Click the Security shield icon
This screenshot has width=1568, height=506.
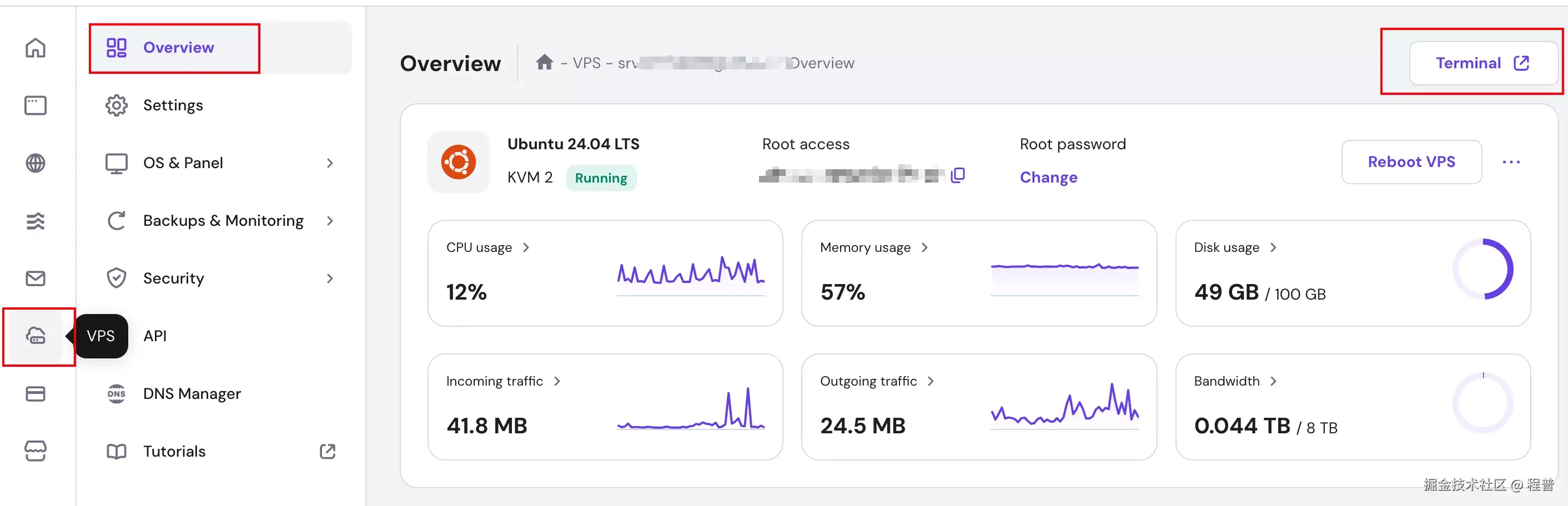(116, 279)
